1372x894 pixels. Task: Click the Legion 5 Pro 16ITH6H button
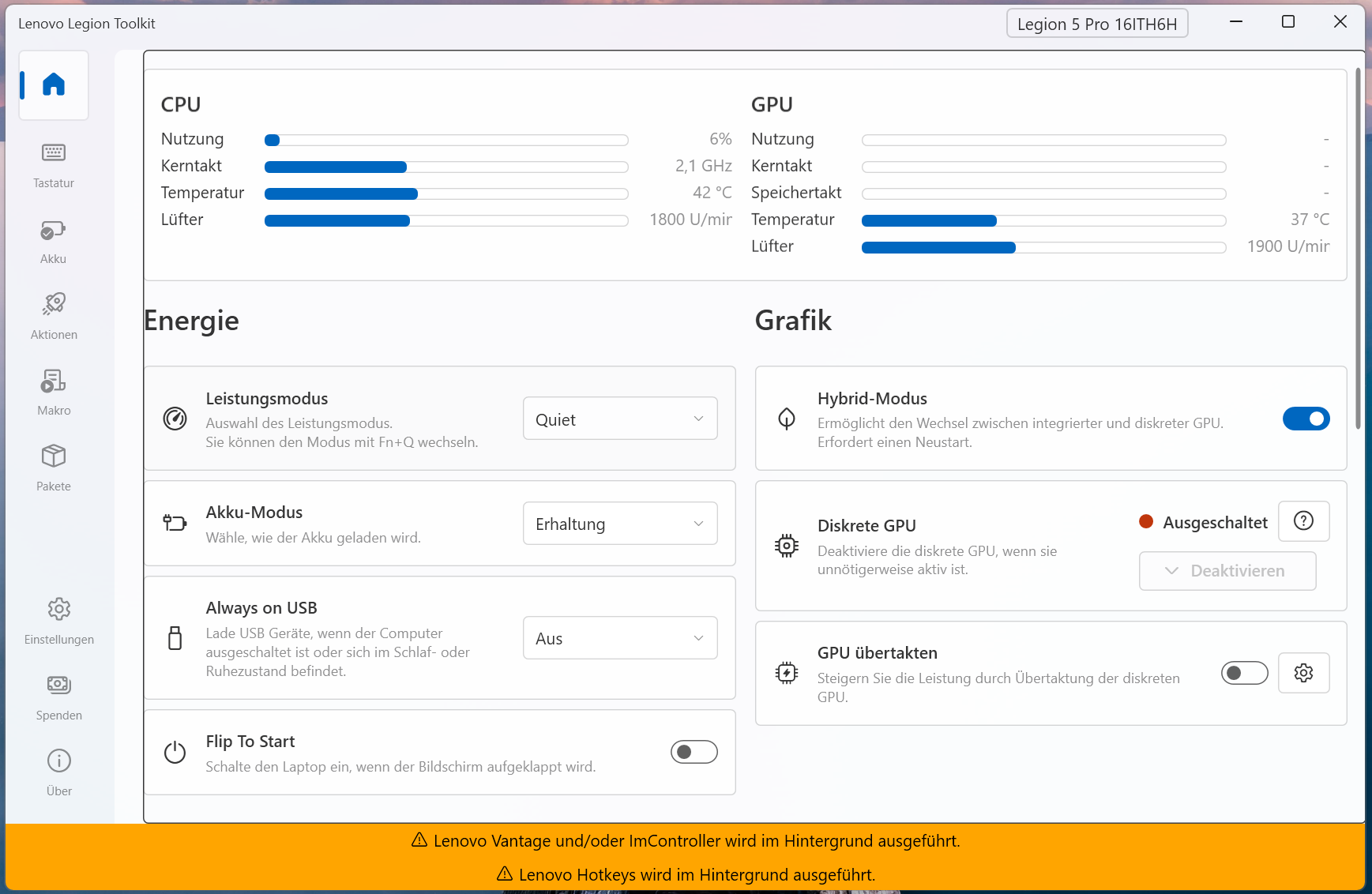click(1097, 24)
